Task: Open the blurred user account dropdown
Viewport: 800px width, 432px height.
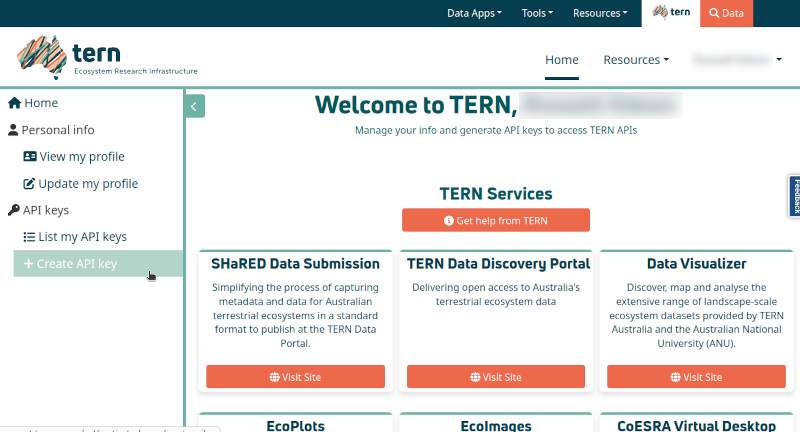Action: point(737,60)
